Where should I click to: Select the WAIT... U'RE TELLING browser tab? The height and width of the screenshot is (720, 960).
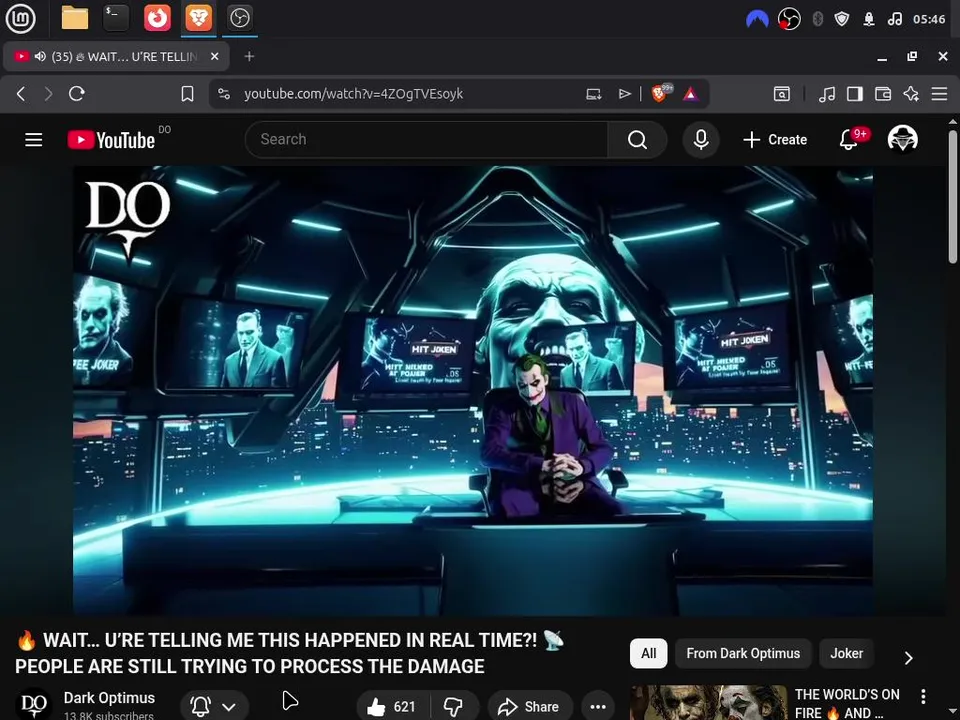(116, 56)
